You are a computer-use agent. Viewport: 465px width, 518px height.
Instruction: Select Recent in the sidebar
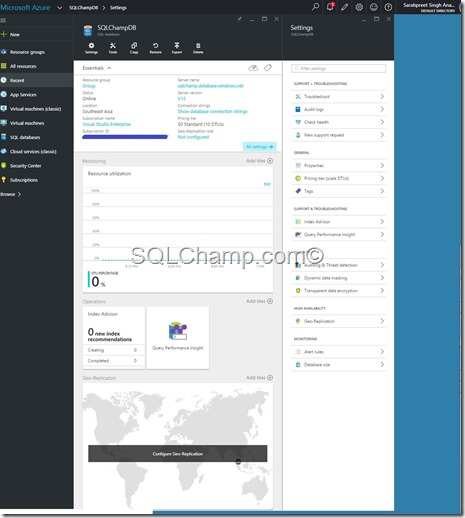[37, 80]
